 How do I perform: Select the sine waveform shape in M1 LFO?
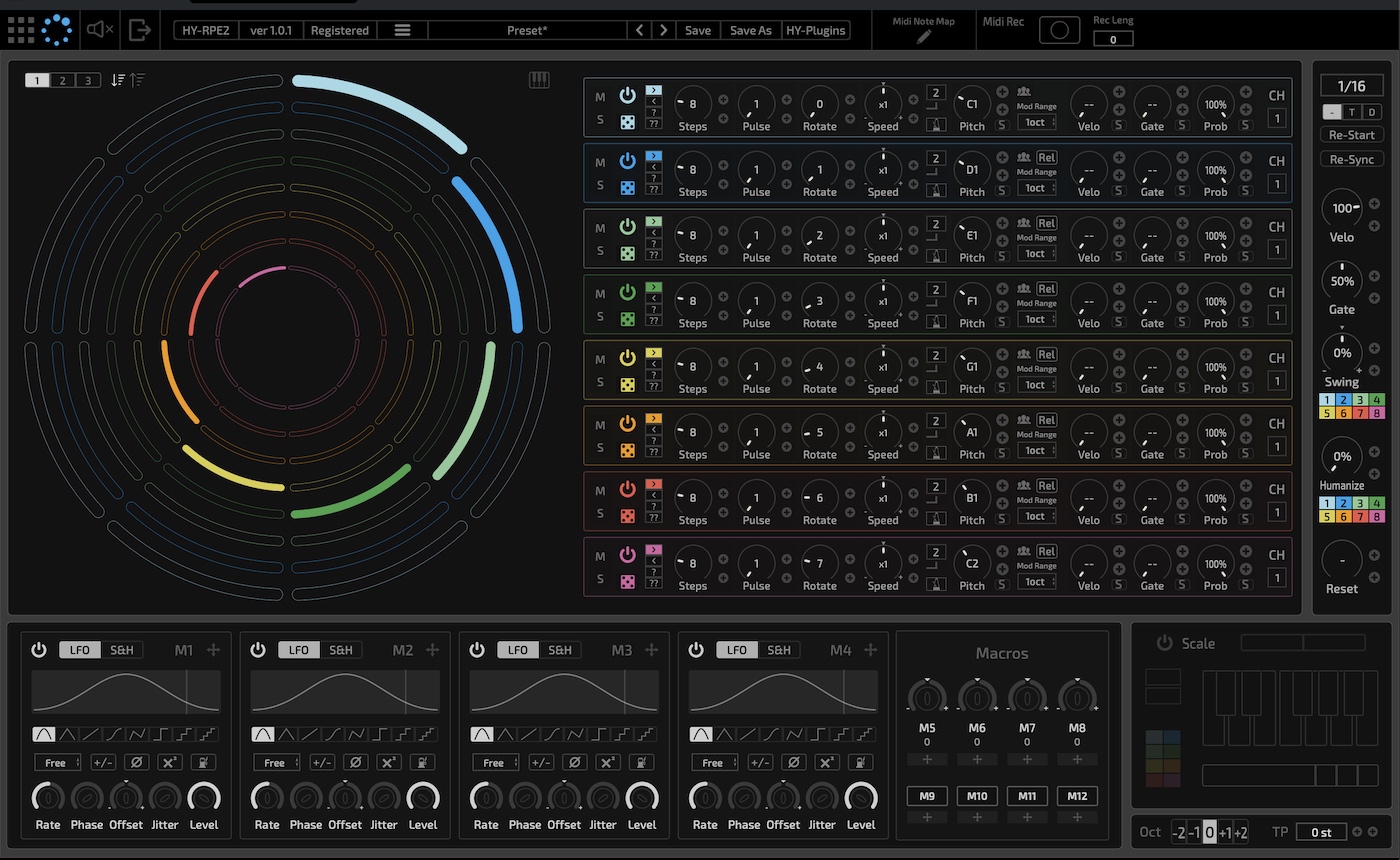click(x=43, y=734)
